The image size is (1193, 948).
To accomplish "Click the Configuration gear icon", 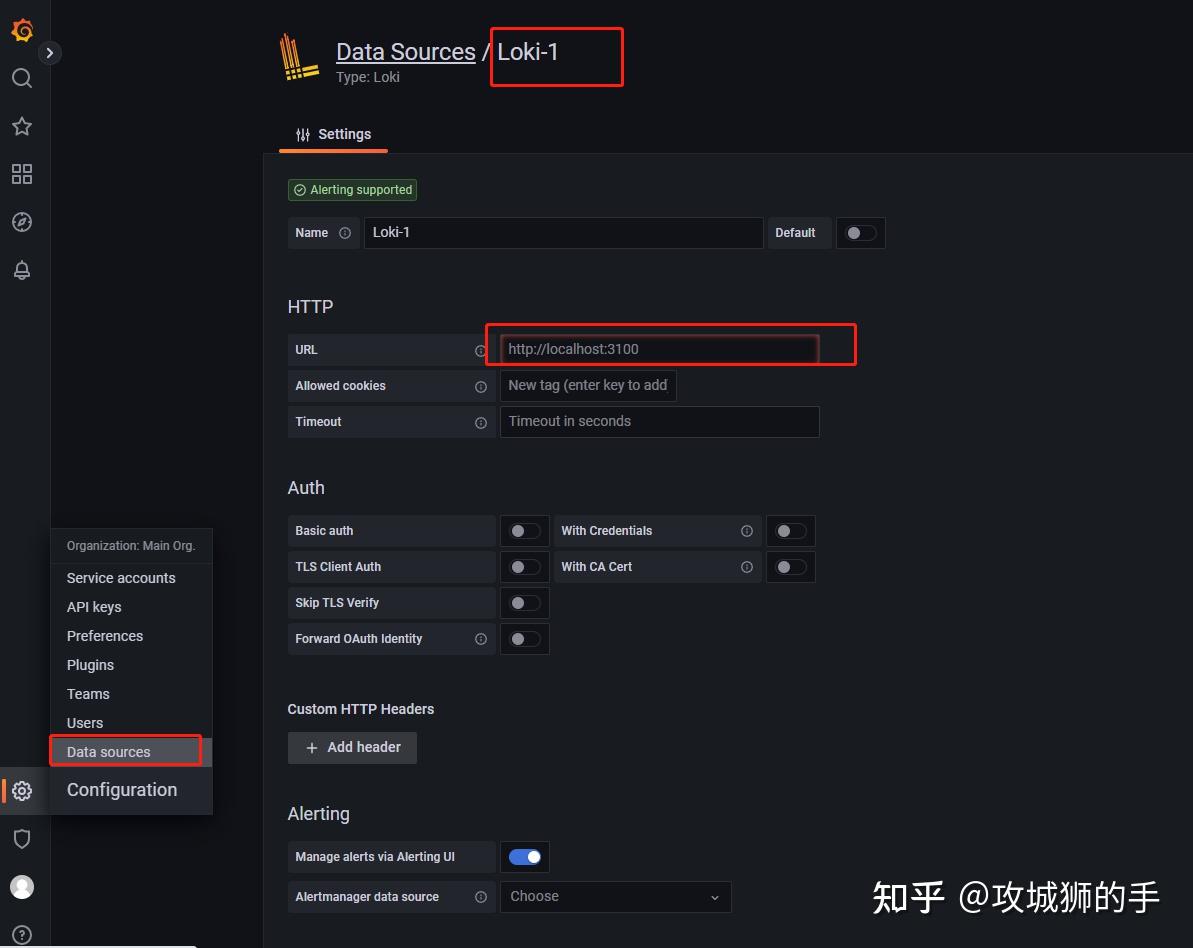I will pyautogui.click(x=22, y=790).
